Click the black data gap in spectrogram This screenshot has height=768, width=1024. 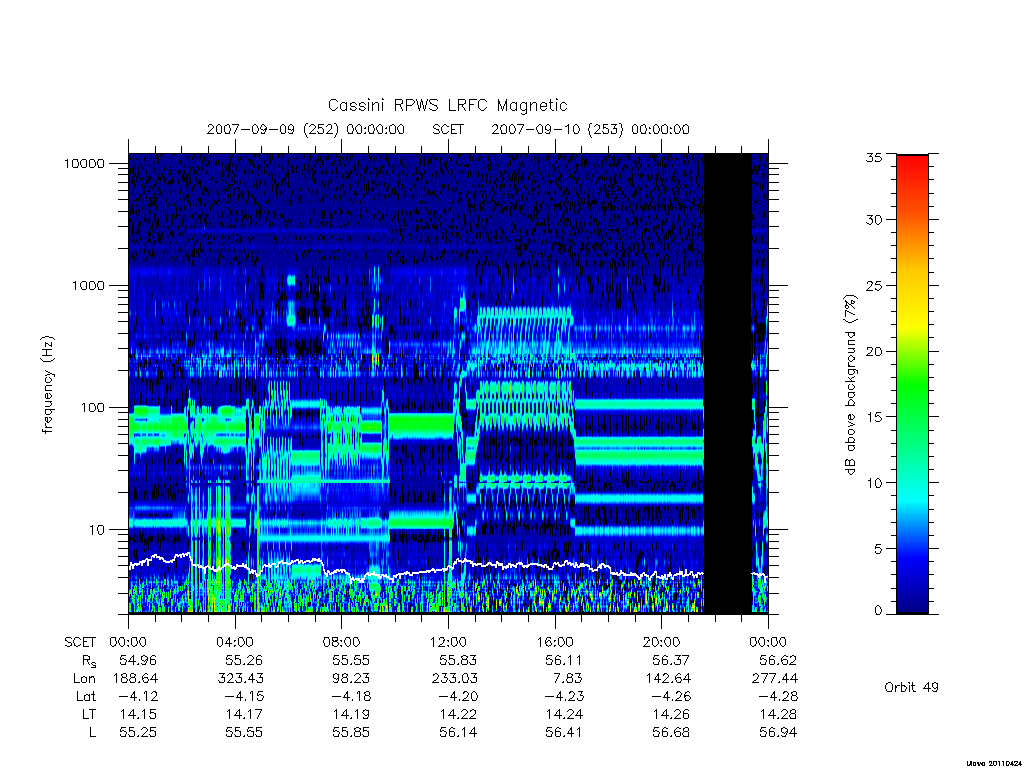pos(728,383)
